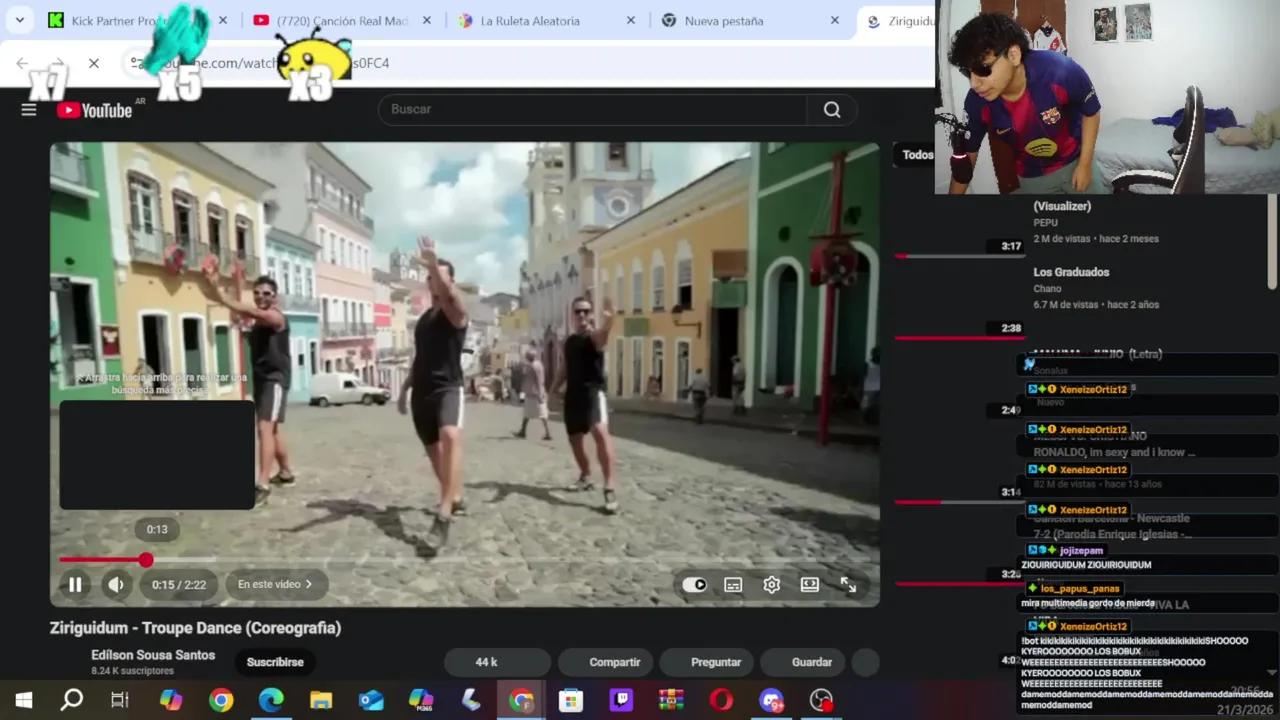The height and width of the screenshot is (720, 1280).
Task: Open File Explorer from the taskbar
Action: point(321,700)
